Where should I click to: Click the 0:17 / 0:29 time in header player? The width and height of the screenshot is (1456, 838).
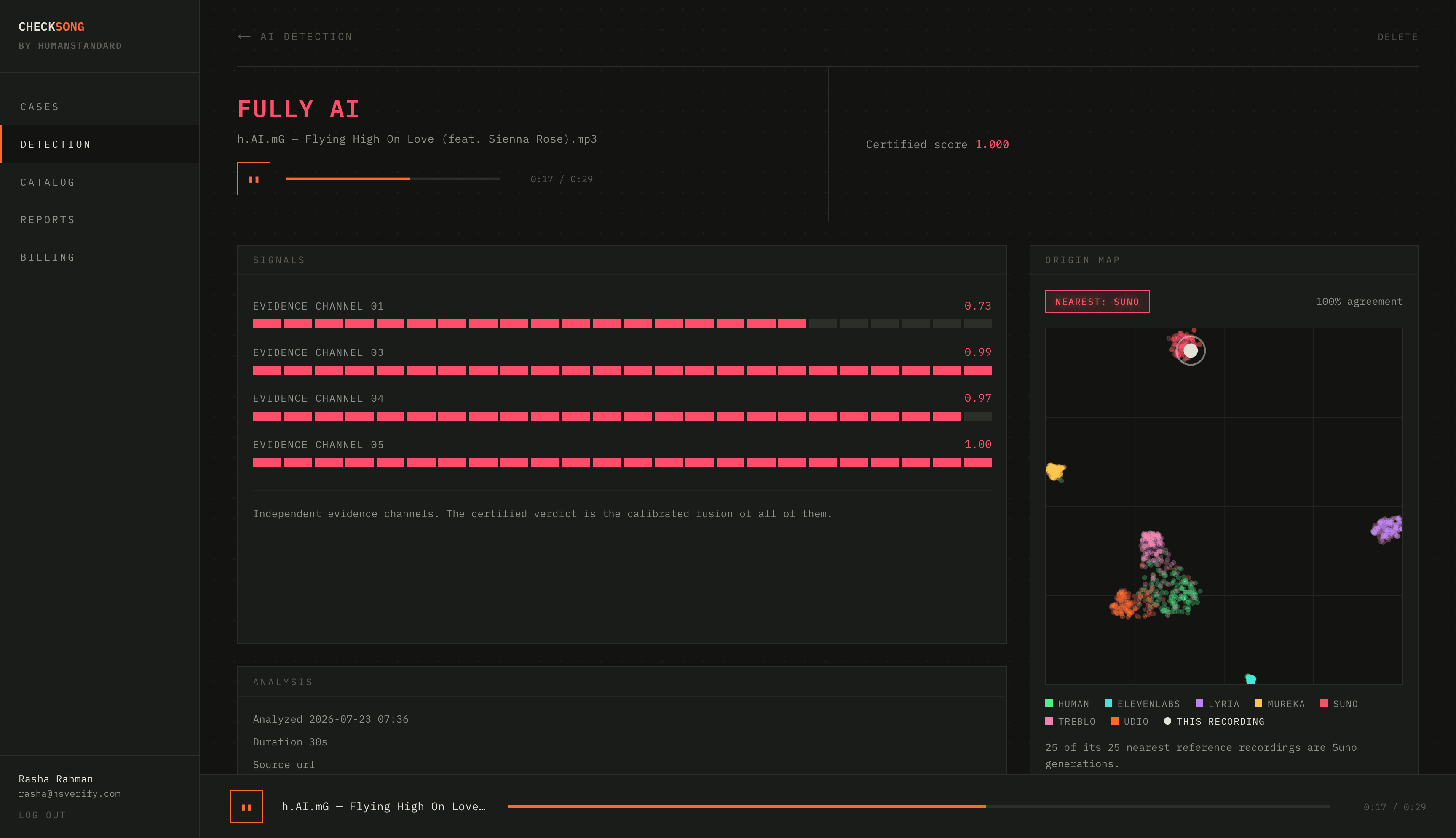tap(561, 179)
